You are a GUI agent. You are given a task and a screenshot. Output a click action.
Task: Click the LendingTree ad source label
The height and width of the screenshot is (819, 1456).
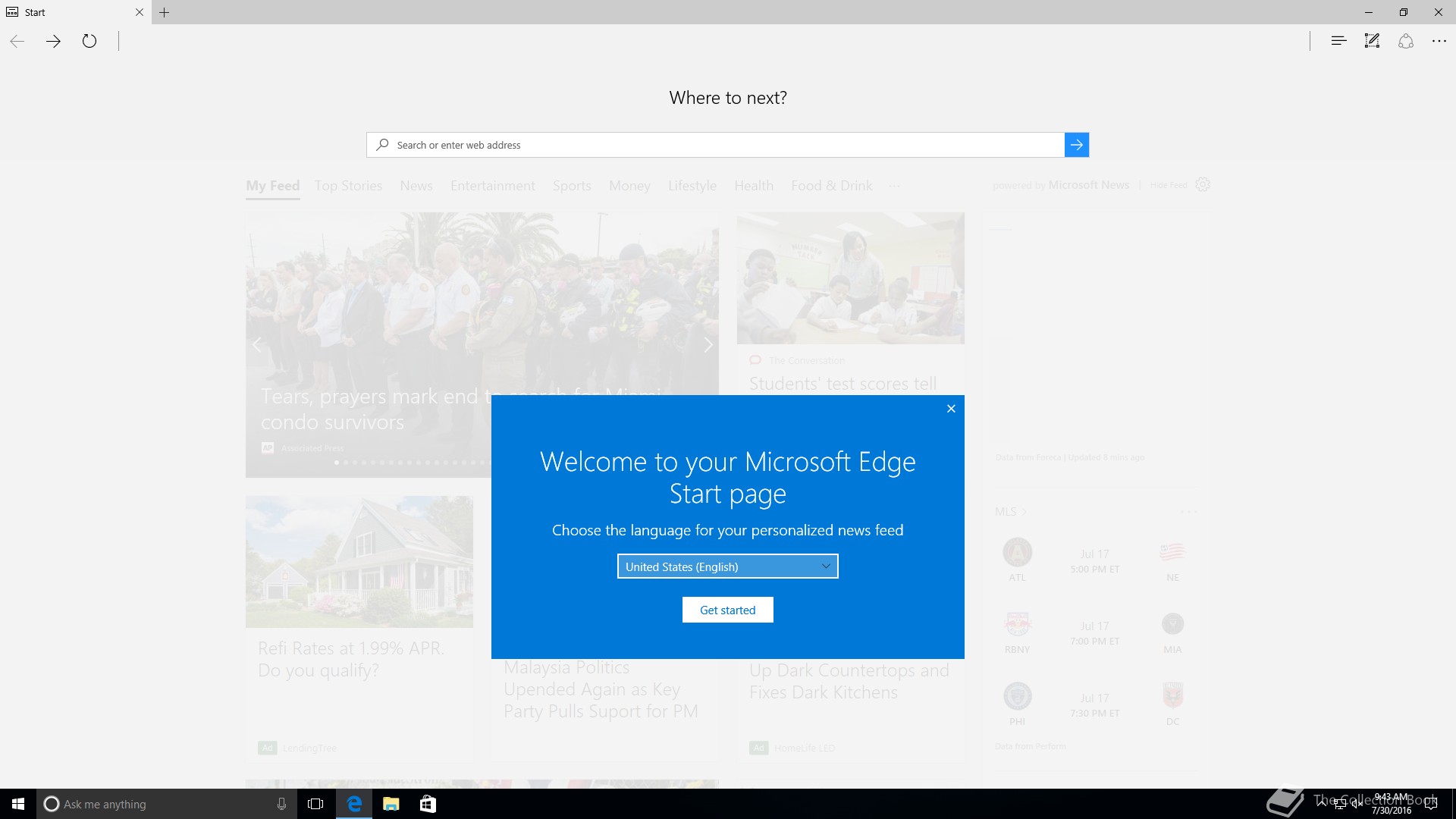click(309, 748)
